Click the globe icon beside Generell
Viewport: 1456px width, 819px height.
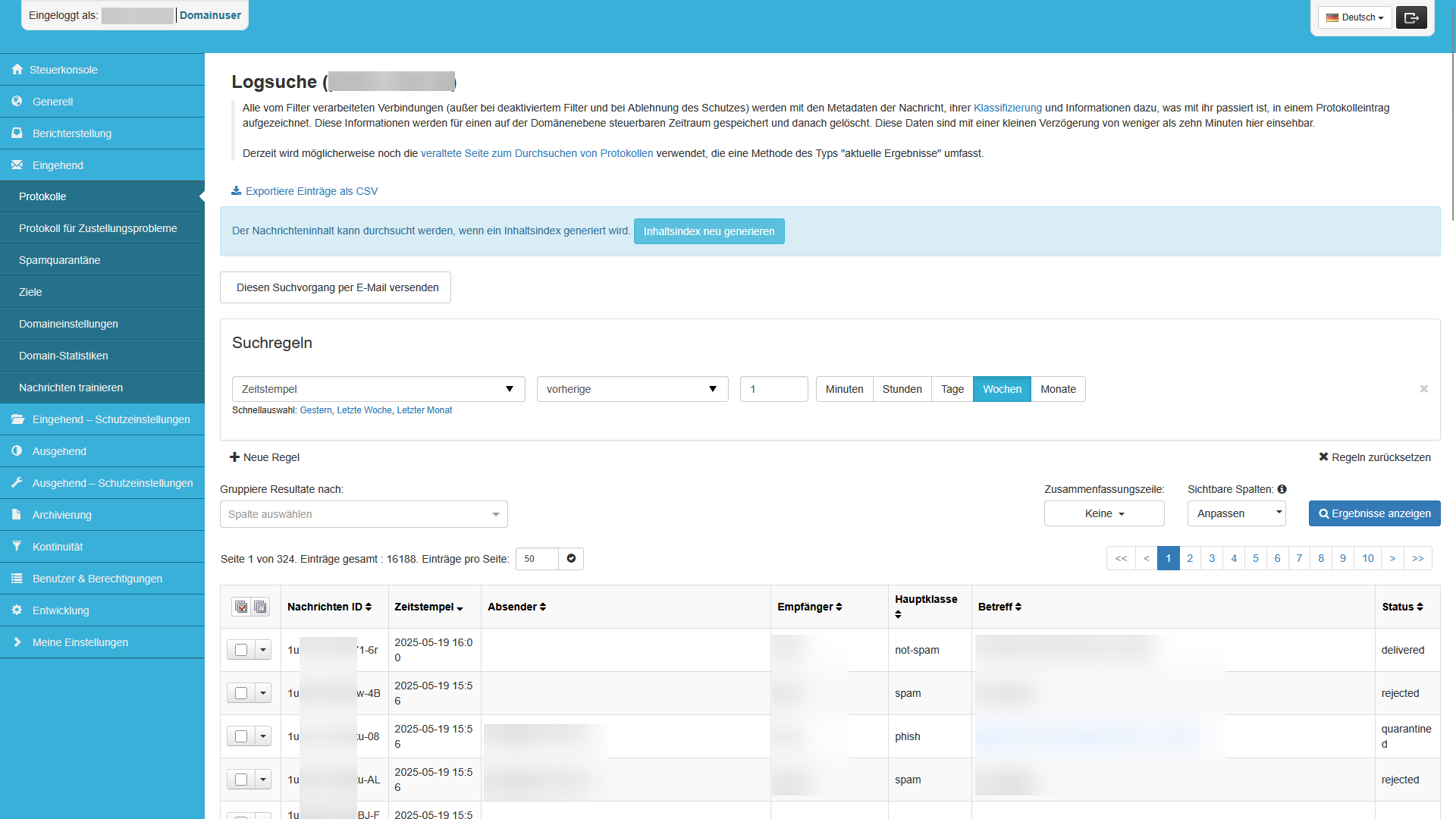tap(17, 101)
